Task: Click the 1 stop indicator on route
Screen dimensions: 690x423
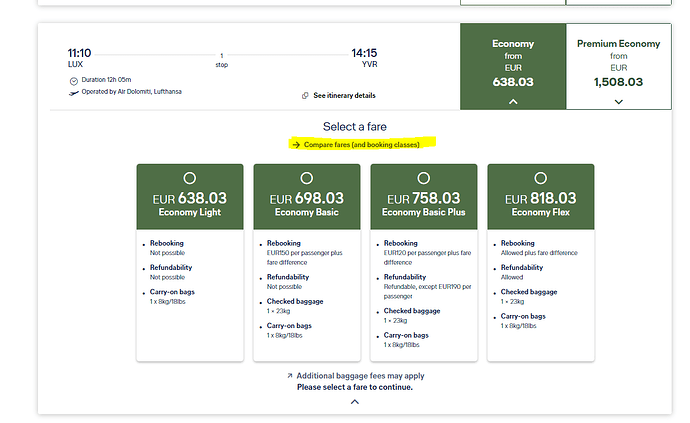Action: [x=222, y=60]
